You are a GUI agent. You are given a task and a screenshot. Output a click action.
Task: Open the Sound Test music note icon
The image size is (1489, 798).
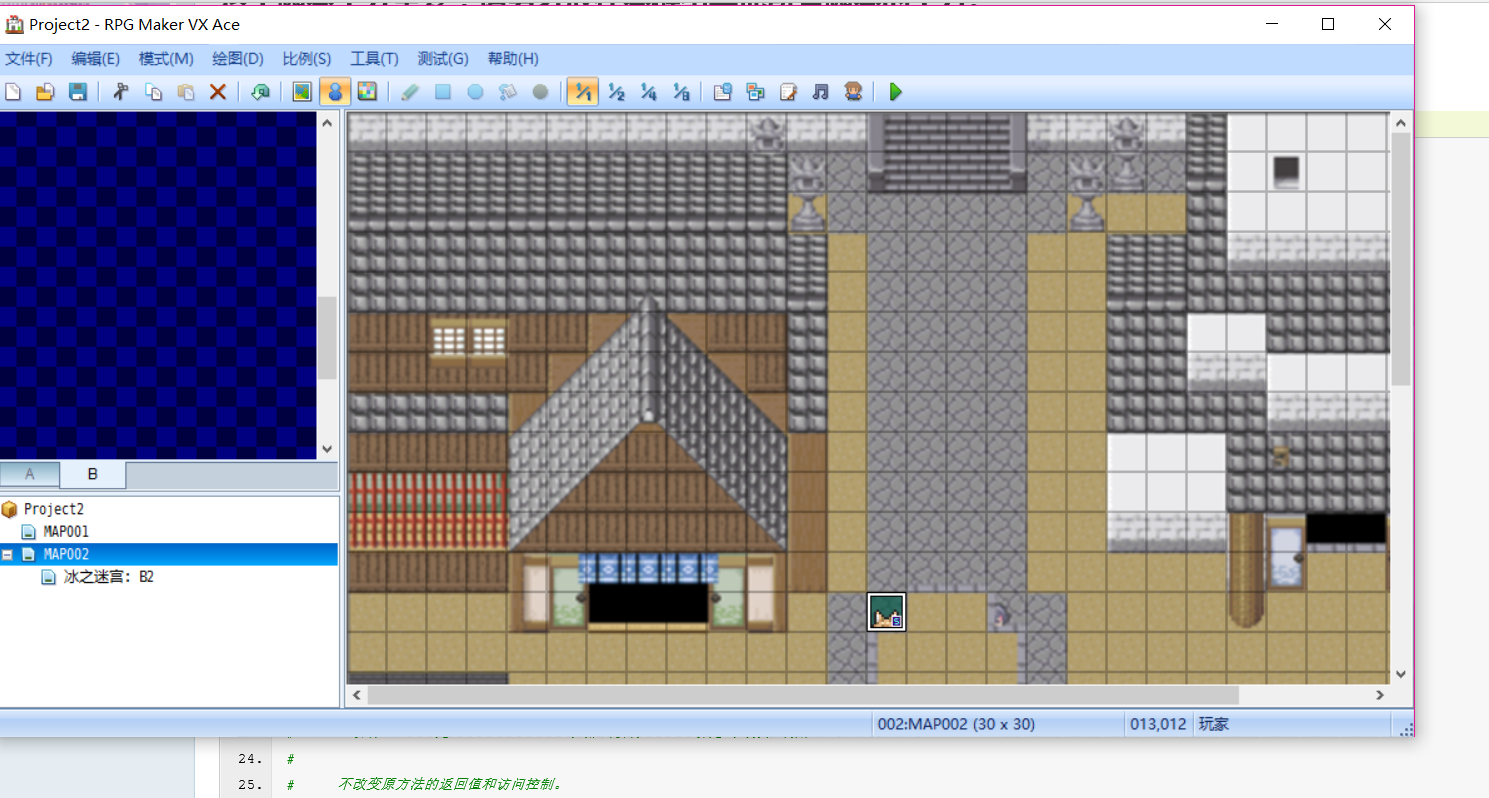pos(820,92)
